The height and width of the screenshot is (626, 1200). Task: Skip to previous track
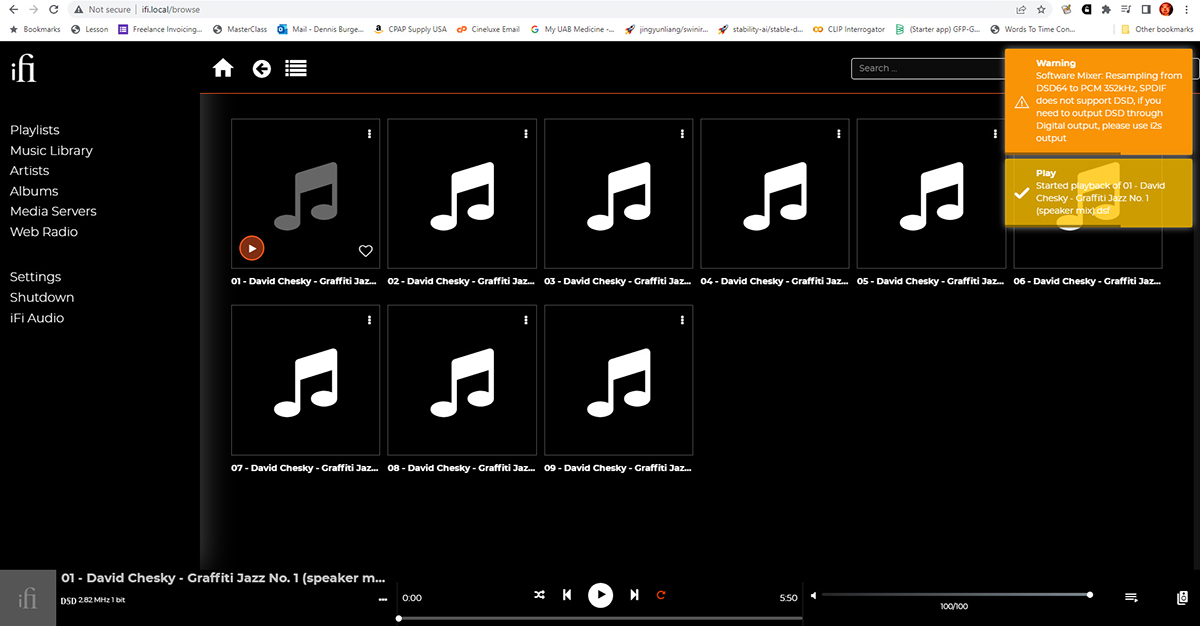(567, 595)
